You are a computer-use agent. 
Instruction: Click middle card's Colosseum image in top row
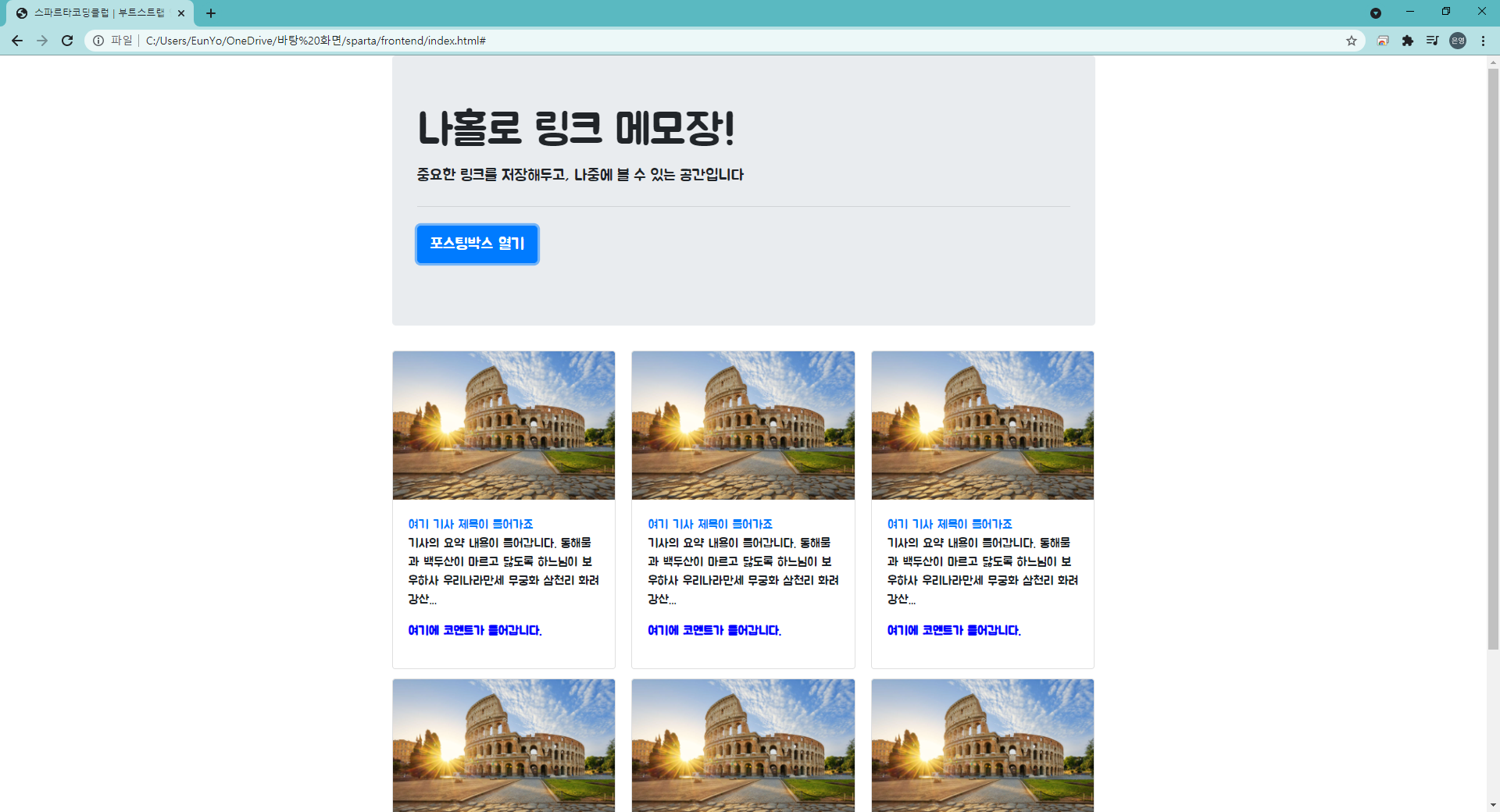(743, 426)
